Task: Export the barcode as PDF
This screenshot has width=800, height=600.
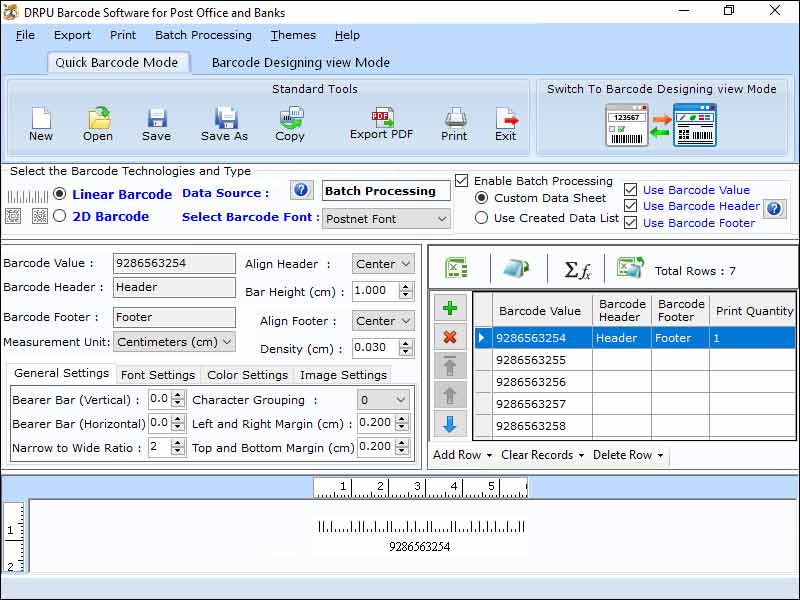Action: 381,122
